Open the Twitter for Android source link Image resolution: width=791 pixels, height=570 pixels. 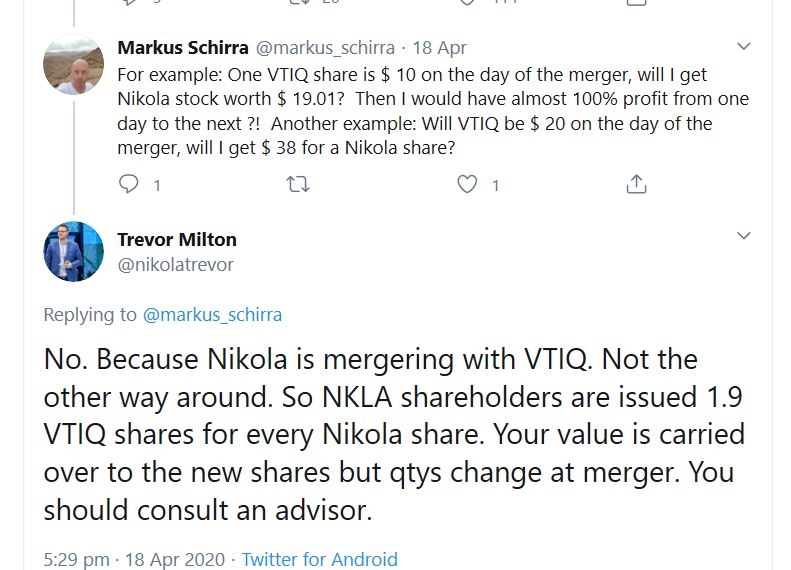pos(319,559)
